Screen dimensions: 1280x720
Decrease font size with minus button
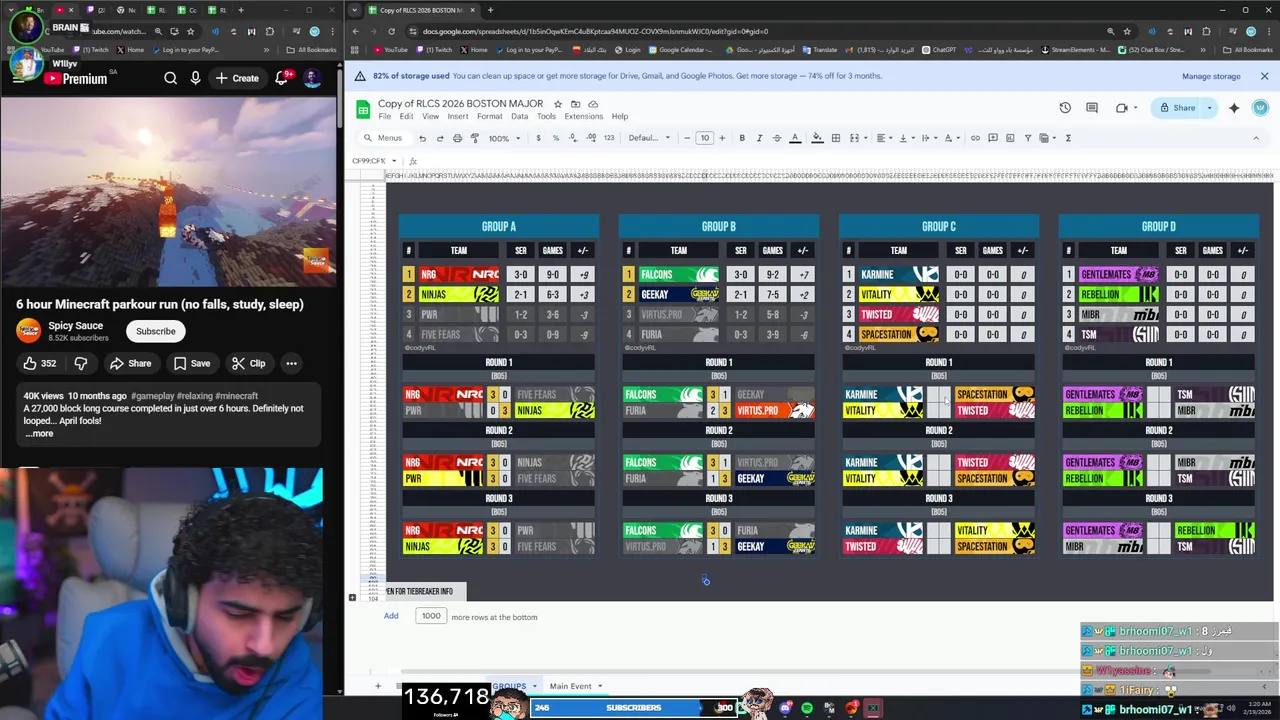click(687, 138)
